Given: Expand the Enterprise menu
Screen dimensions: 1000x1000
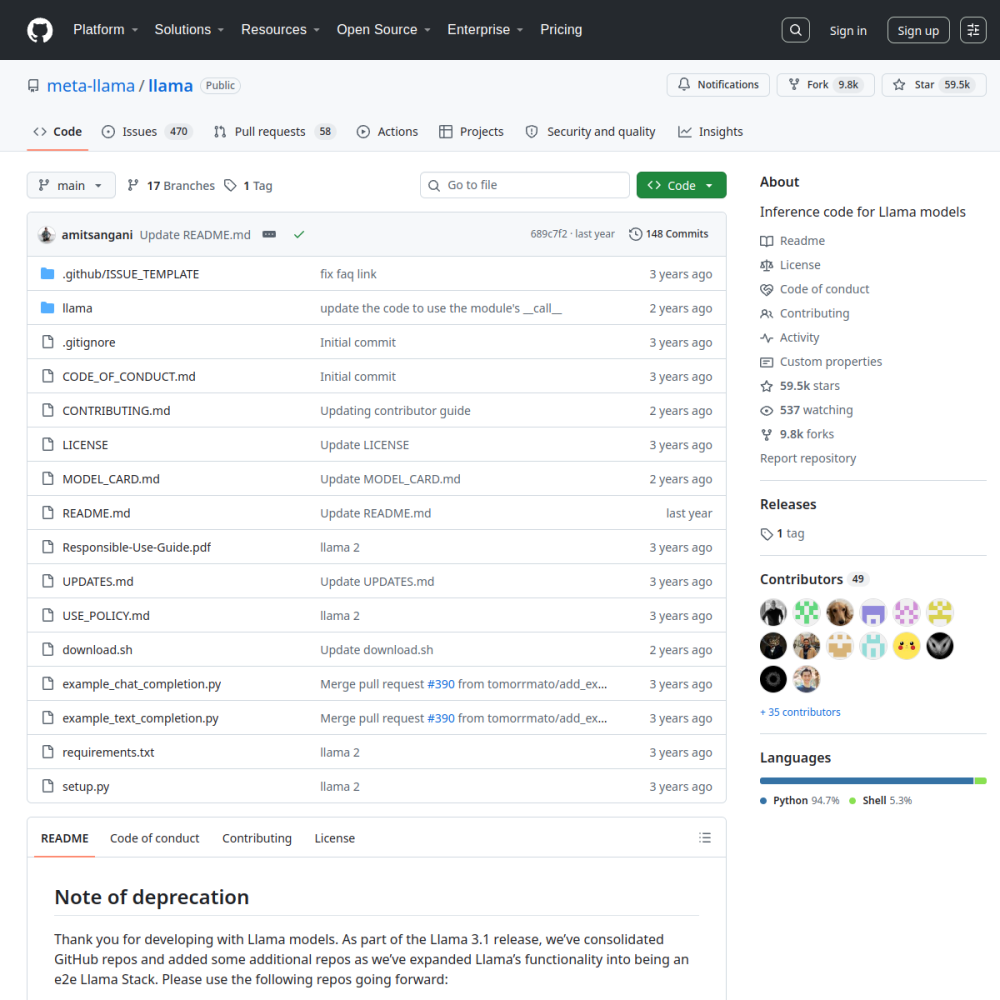Looking at the screenshot, I should pyautogui.click(x=485, y=30).
